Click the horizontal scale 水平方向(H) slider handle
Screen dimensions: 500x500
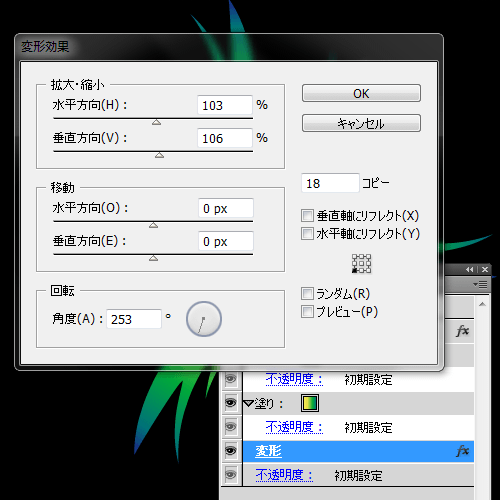pyautogui.click(x=156, y=122)
